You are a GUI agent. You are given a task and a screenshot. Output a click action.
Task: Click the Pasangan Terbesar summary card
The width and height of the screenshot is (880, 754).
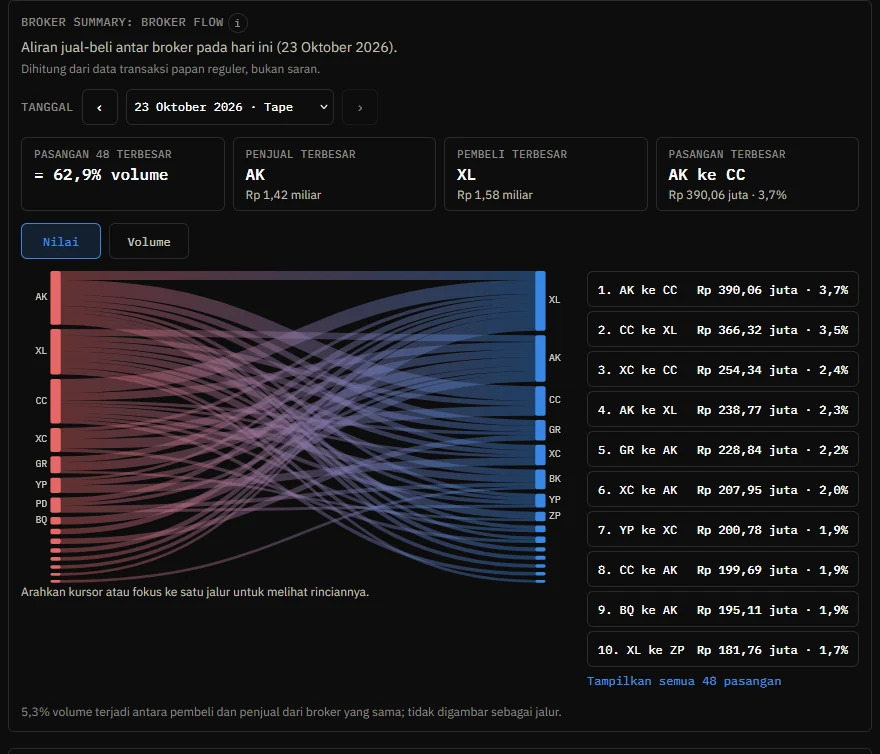click(757, 174)
